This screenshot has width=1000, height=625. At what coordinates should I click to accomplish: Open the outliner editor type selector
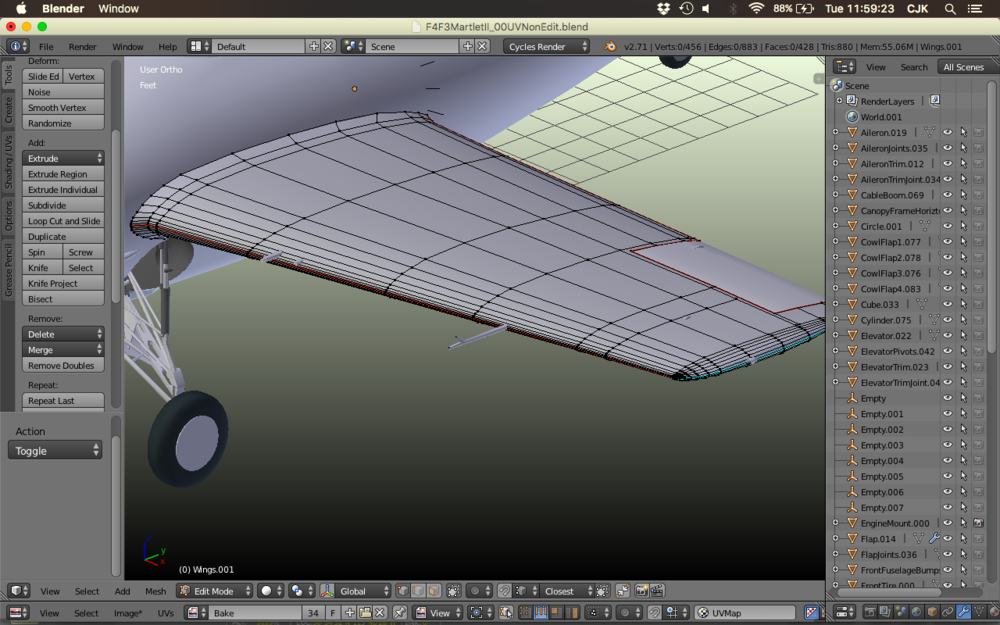click(x=845, y=67)
